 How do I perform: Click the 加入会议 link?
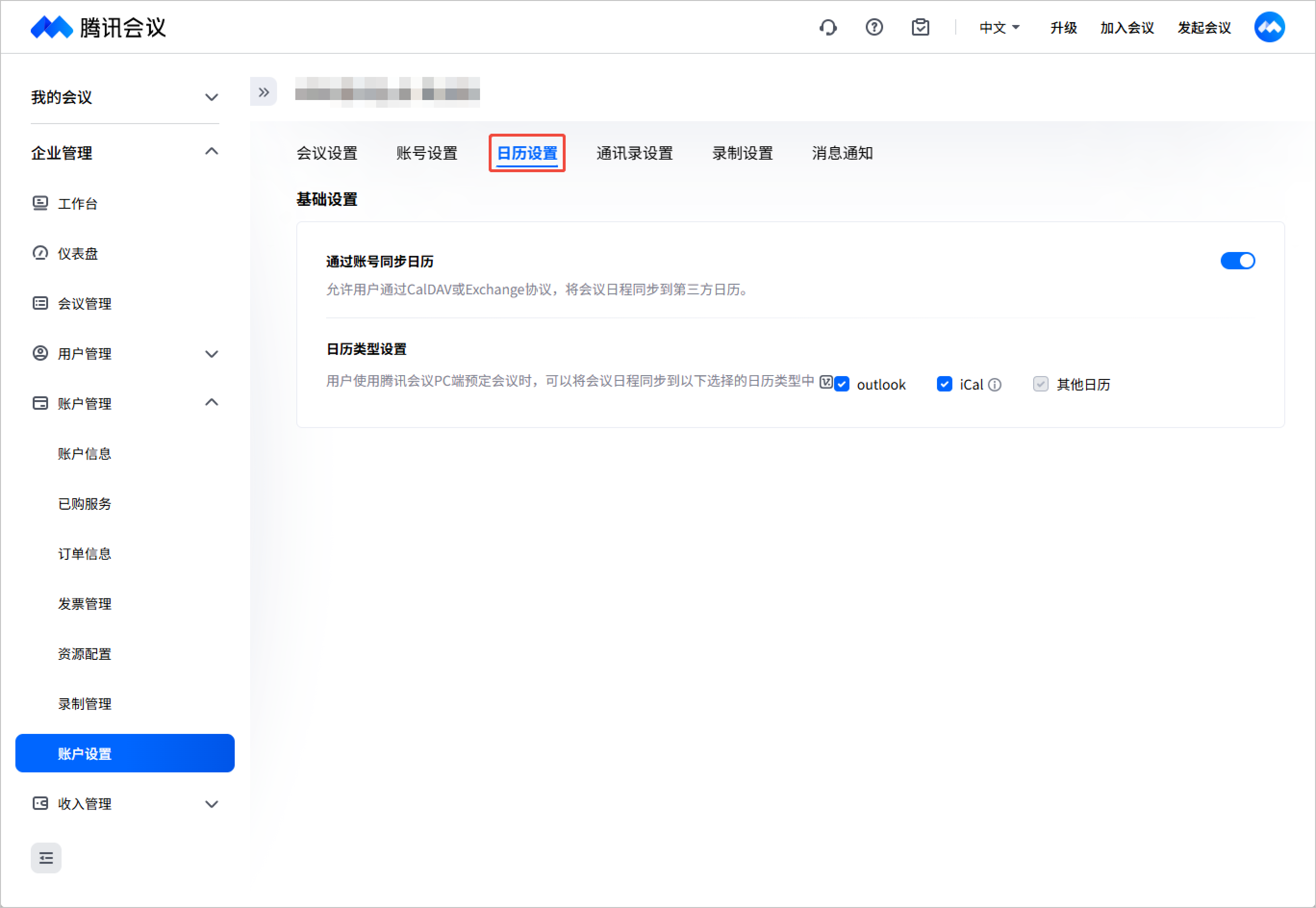click(x=1126, y=27)
